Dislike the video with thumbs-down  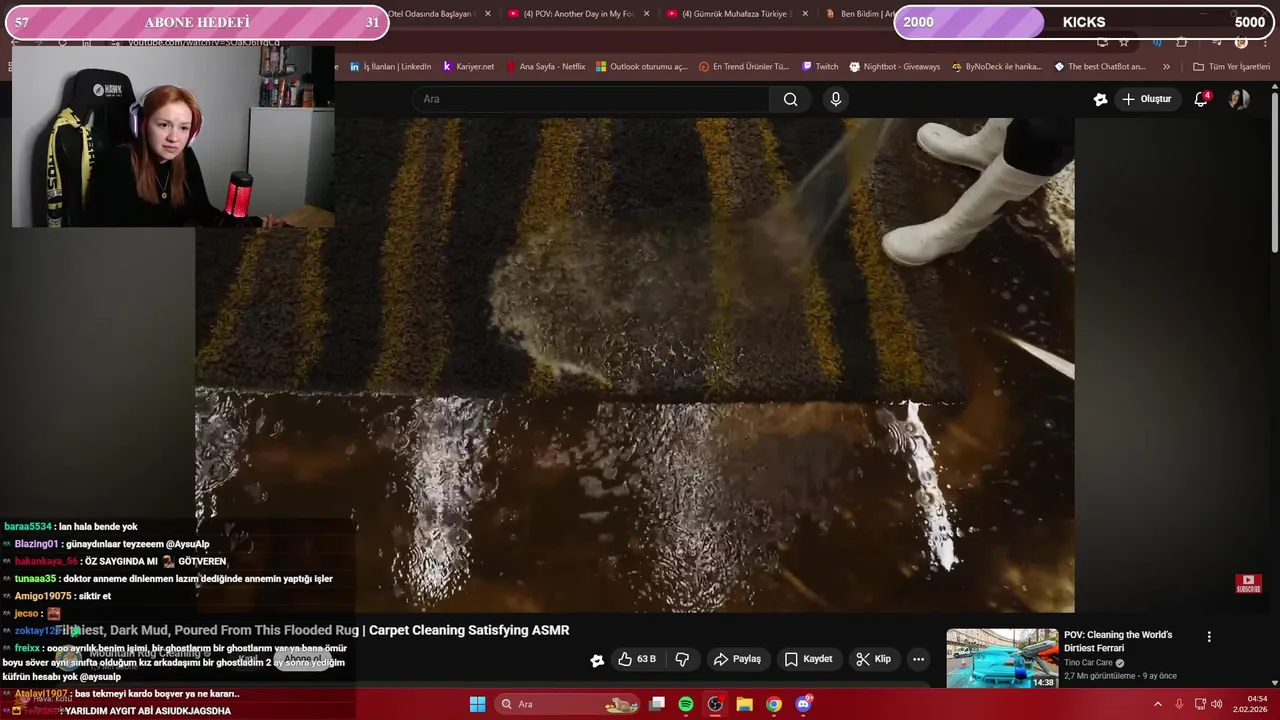tap(682, 659)
